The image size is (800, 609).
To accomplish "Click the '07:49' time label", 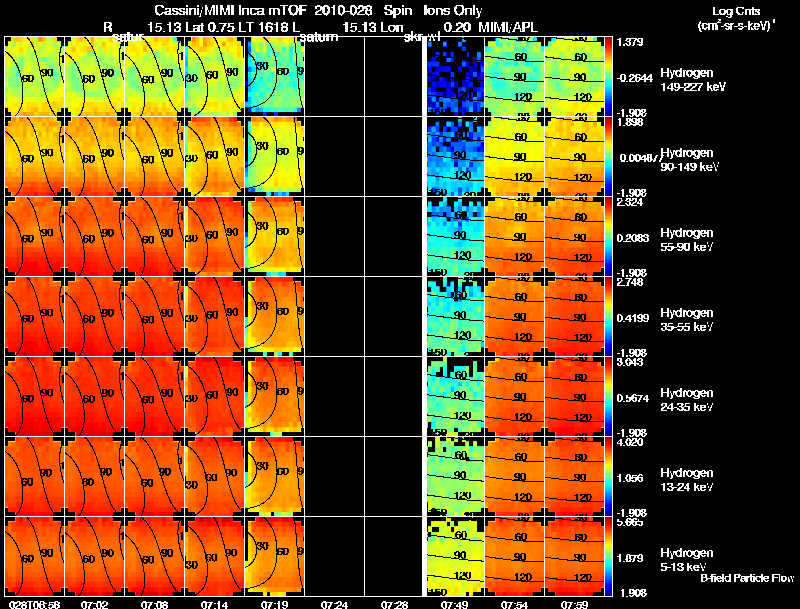I will (x=455, y=604).
